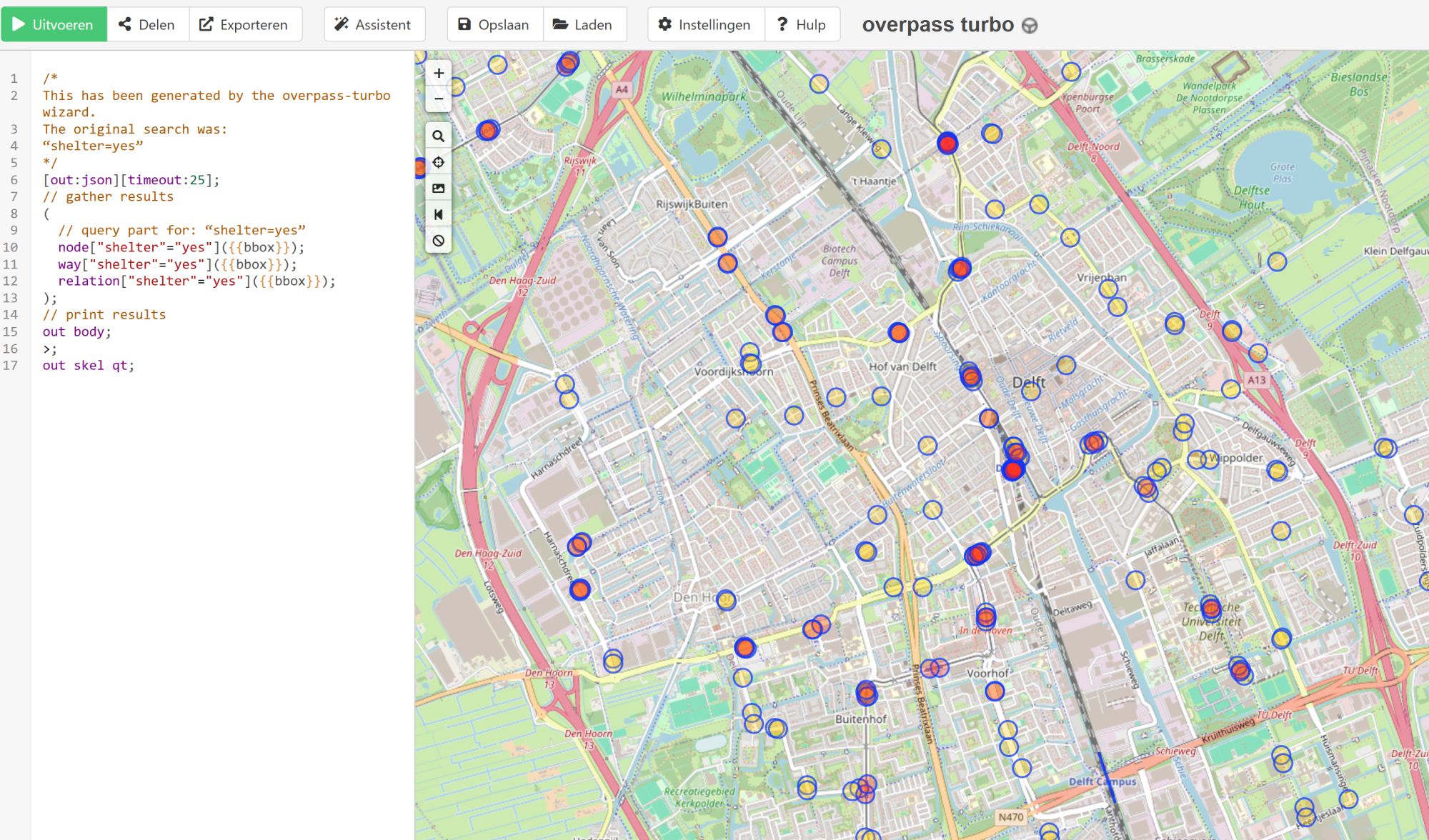
Task: Click the way["shelter"="yes"] query line
Action: (x=178, y=264)
